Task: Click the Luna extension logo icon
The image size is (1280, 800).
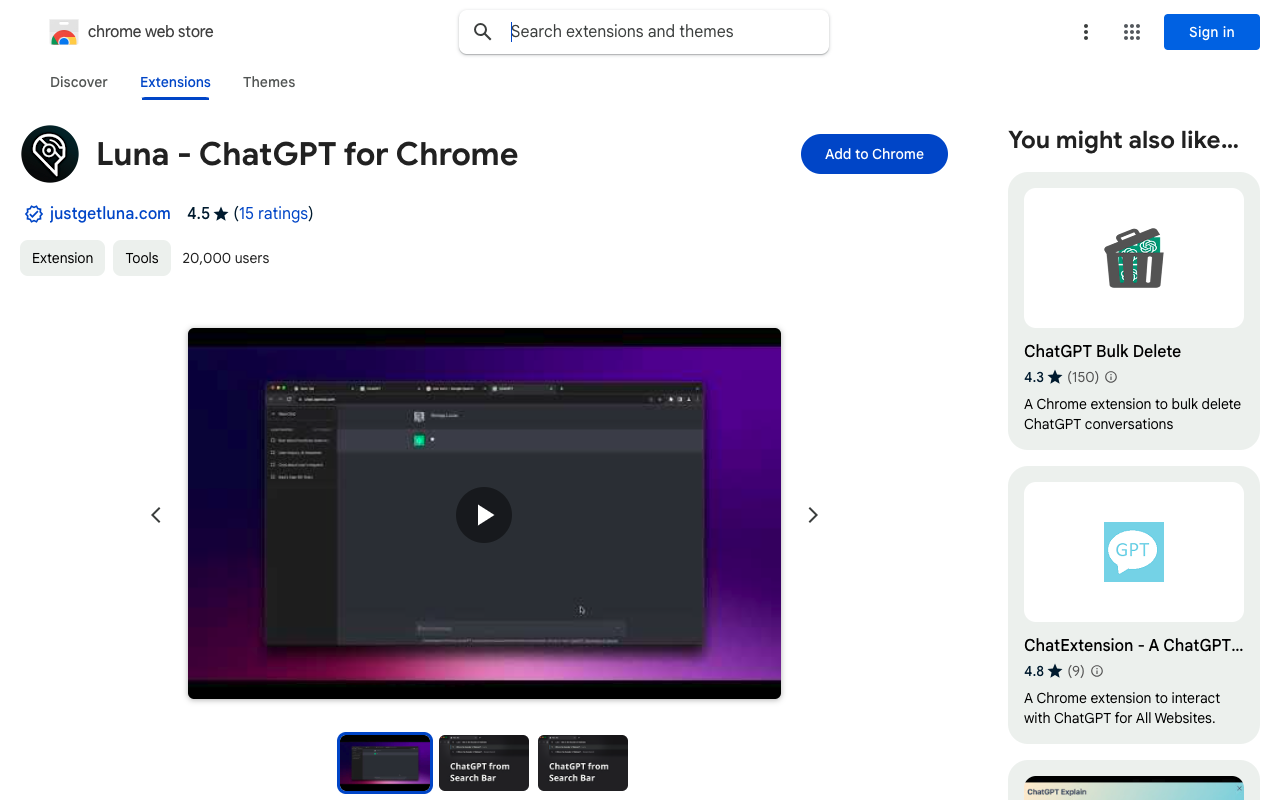Action: pyautogui.click(x=50, y=154)
